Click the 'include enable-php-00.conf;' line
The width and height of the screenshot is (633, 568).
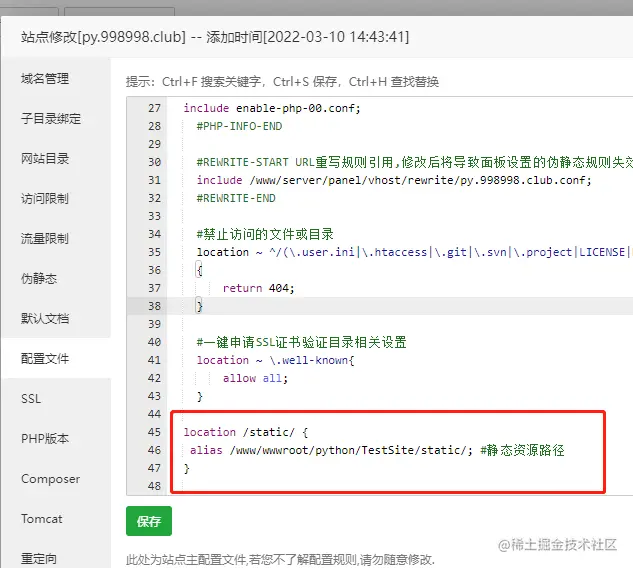[x=272, y=108]
